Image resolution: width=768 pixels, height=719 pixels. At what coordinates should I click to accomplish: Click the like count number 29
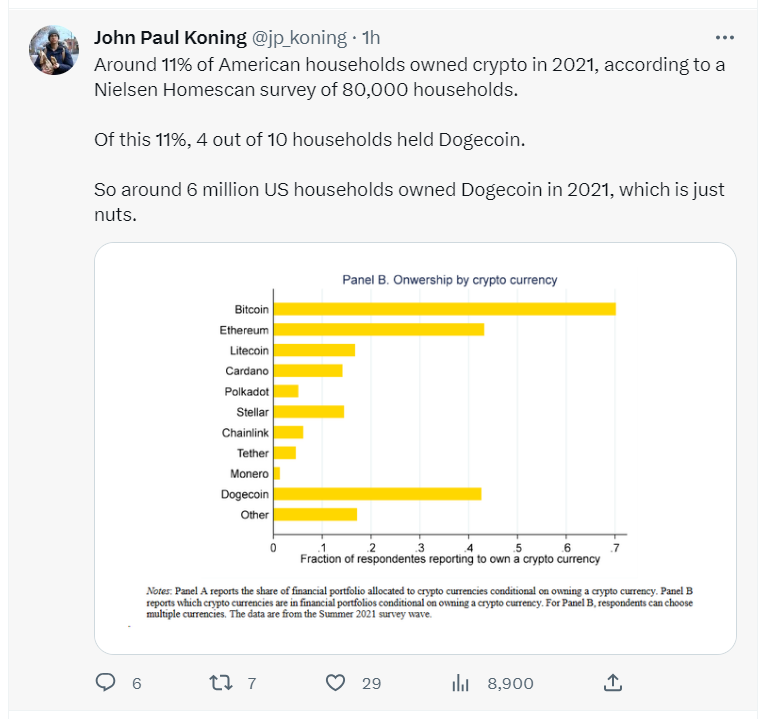pyautogui.click(x=371, y=683)
